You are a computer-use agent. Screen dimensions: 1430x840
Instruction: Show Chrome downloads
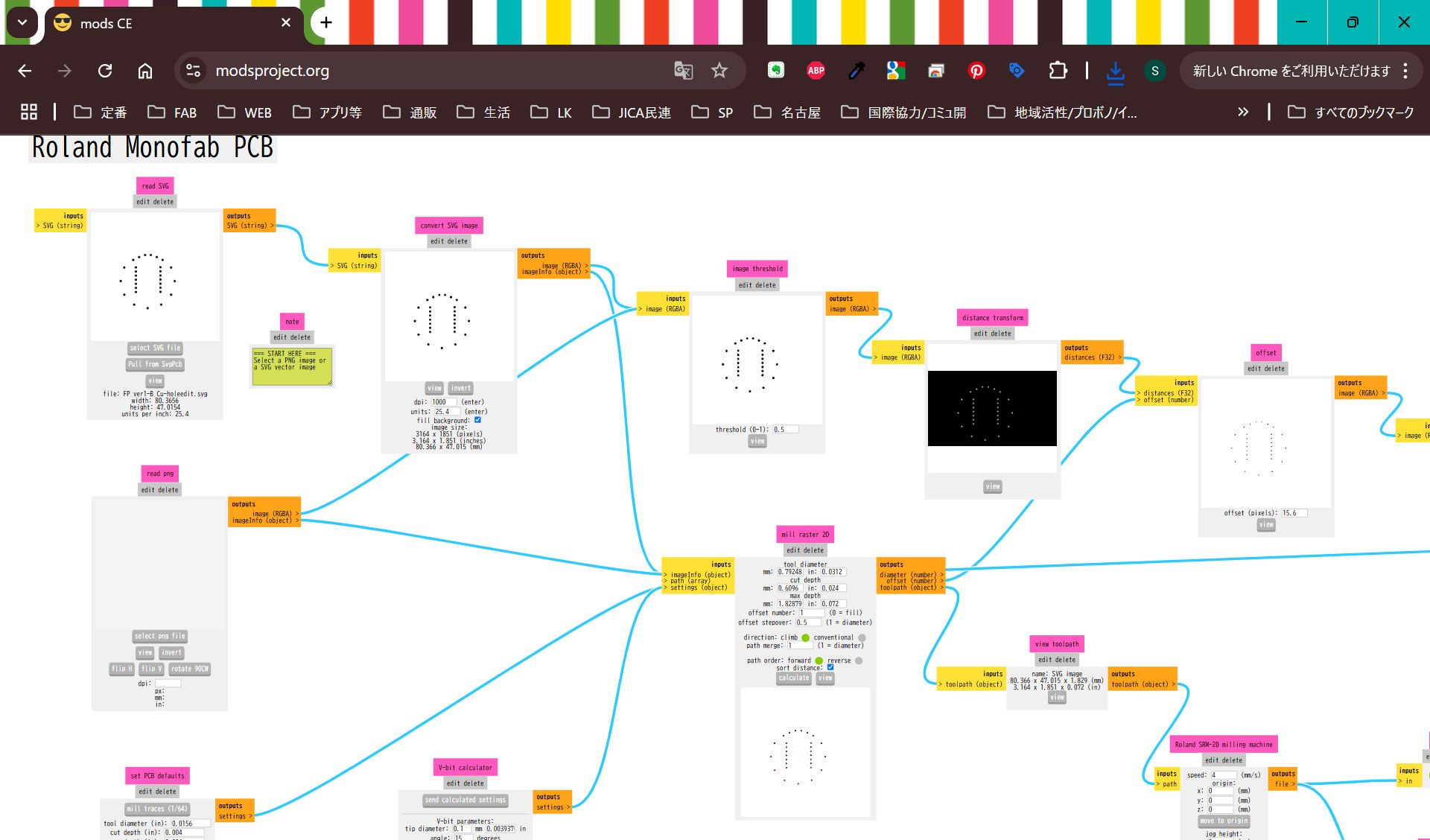[1115, 71]
